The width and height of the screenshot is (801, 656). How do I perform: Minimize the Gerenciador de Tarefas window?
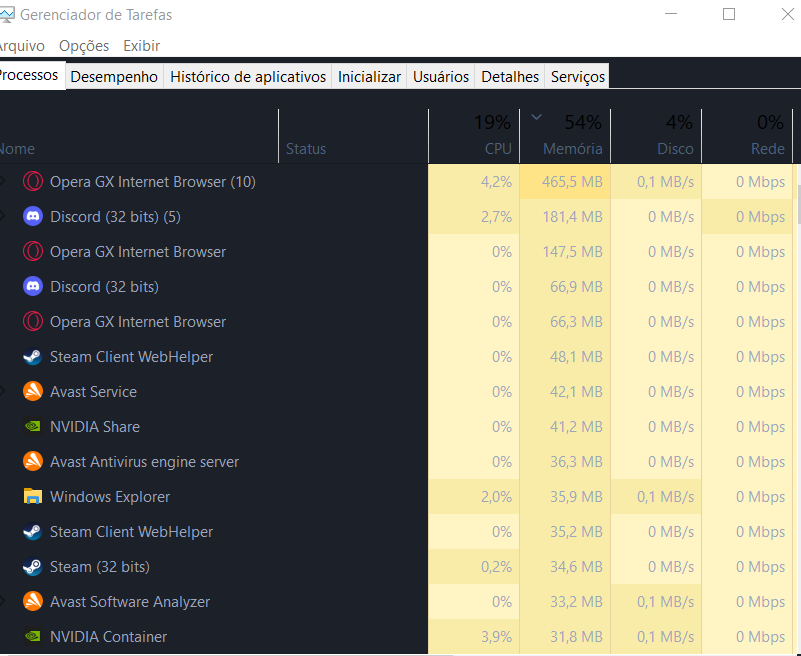(x=671, y=14)
